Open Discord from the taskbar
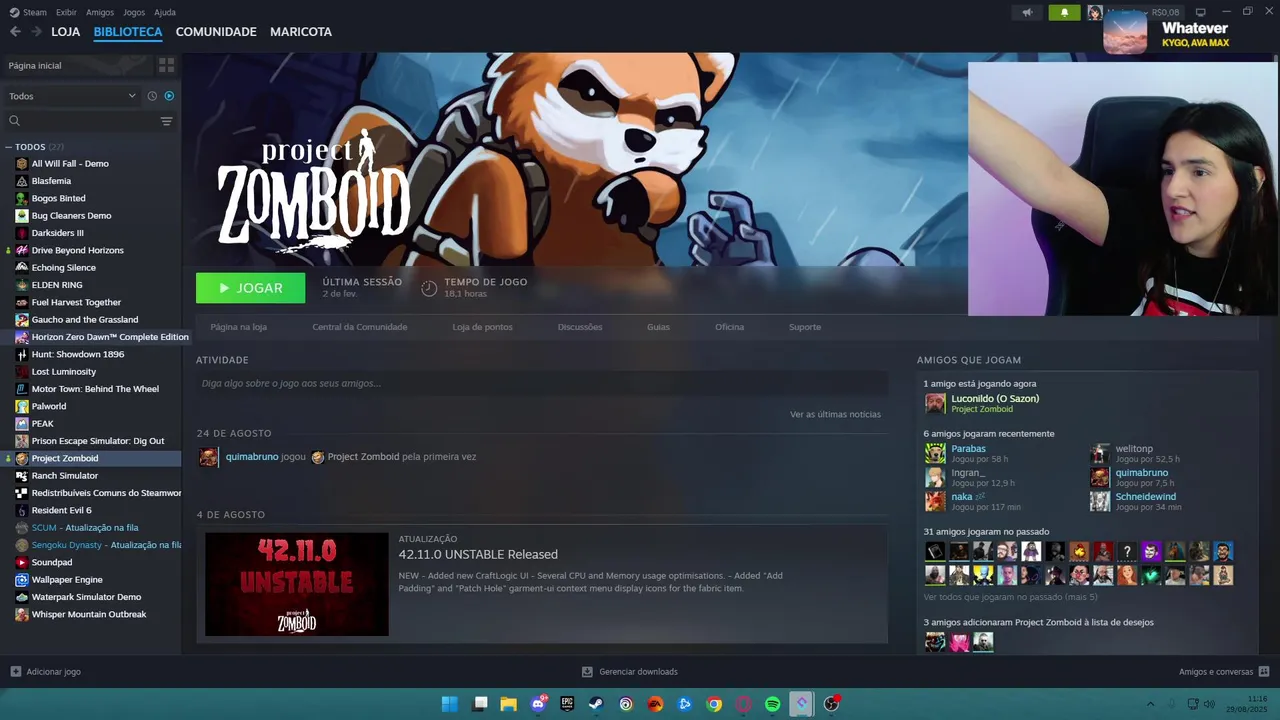 (x=539, y=704)
